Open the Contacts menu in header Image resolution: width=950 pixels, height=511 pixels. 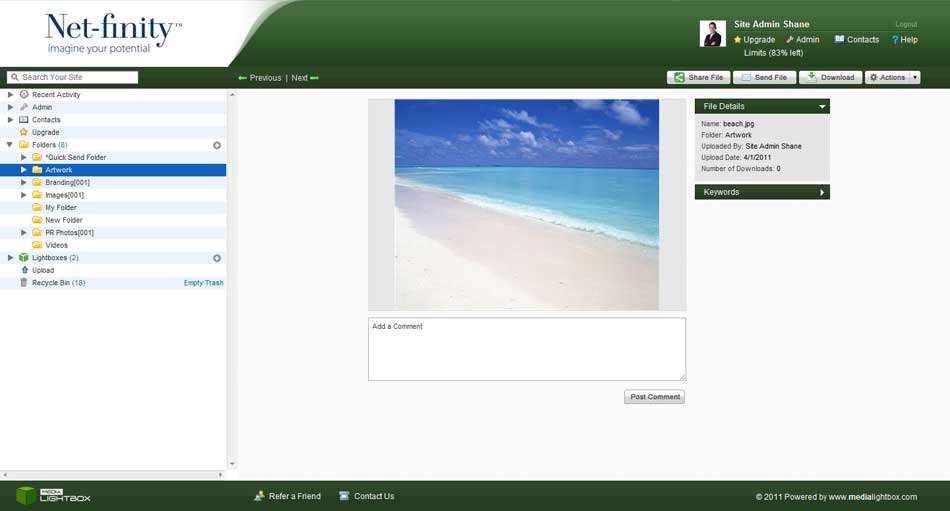click(857, 40)
